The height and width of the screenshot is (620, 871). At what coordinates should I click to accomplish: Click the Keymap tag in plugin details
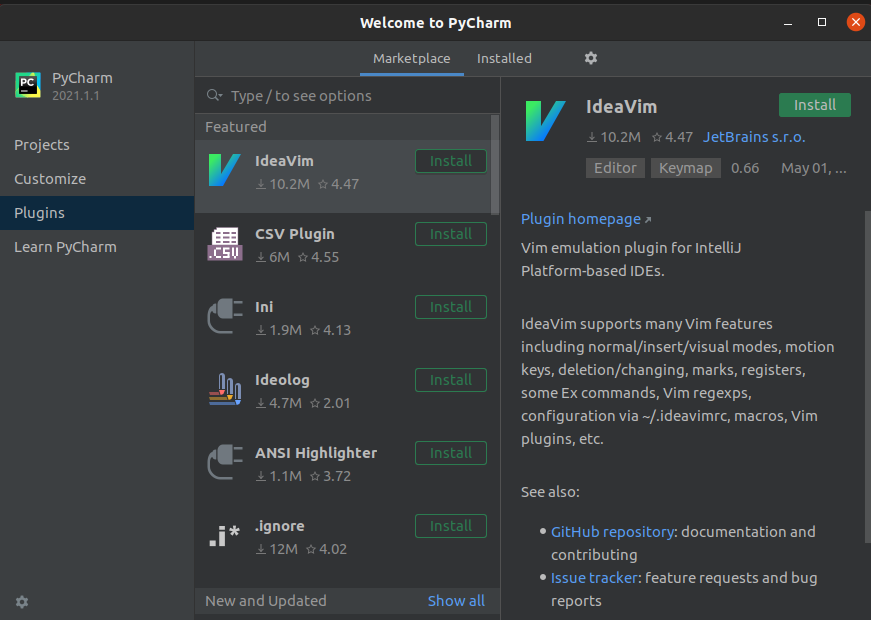(685, 168)
